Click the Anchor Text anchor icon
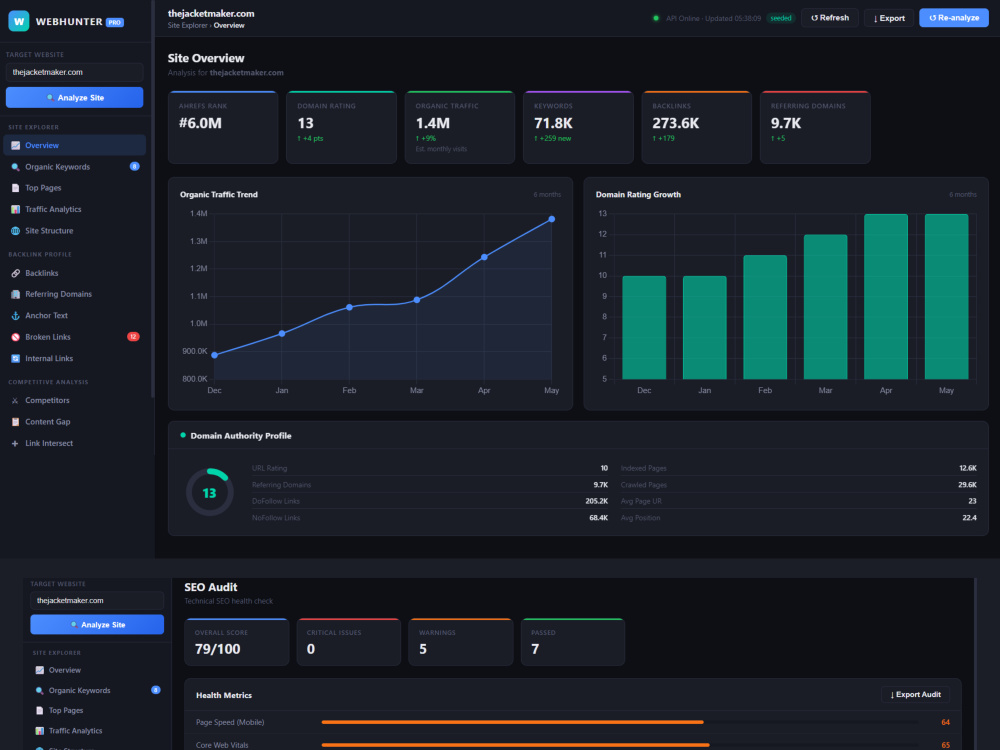Viewport: 1000px width, 750px height. tap(15, 316)
